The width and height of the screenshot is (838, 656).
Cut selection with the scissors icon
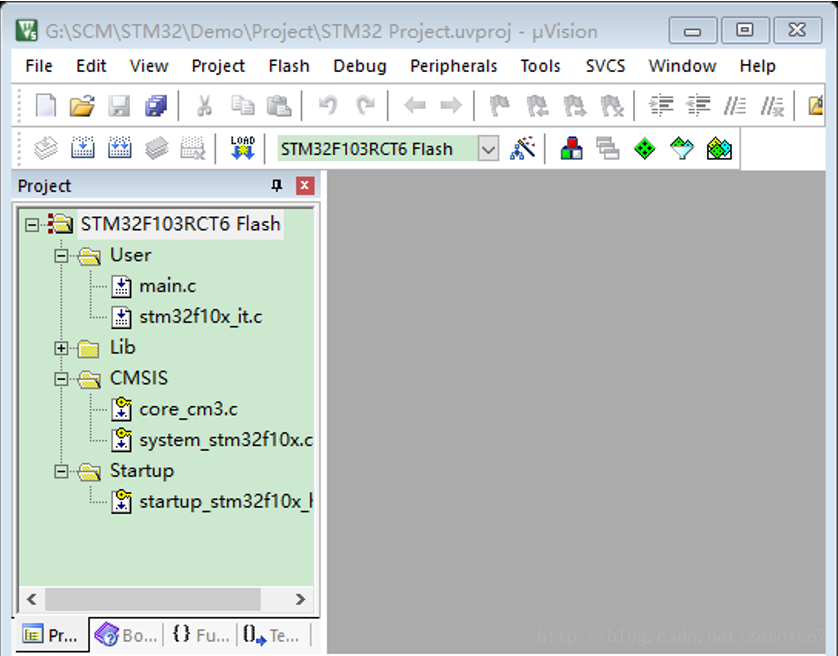(x=204, y=105)
